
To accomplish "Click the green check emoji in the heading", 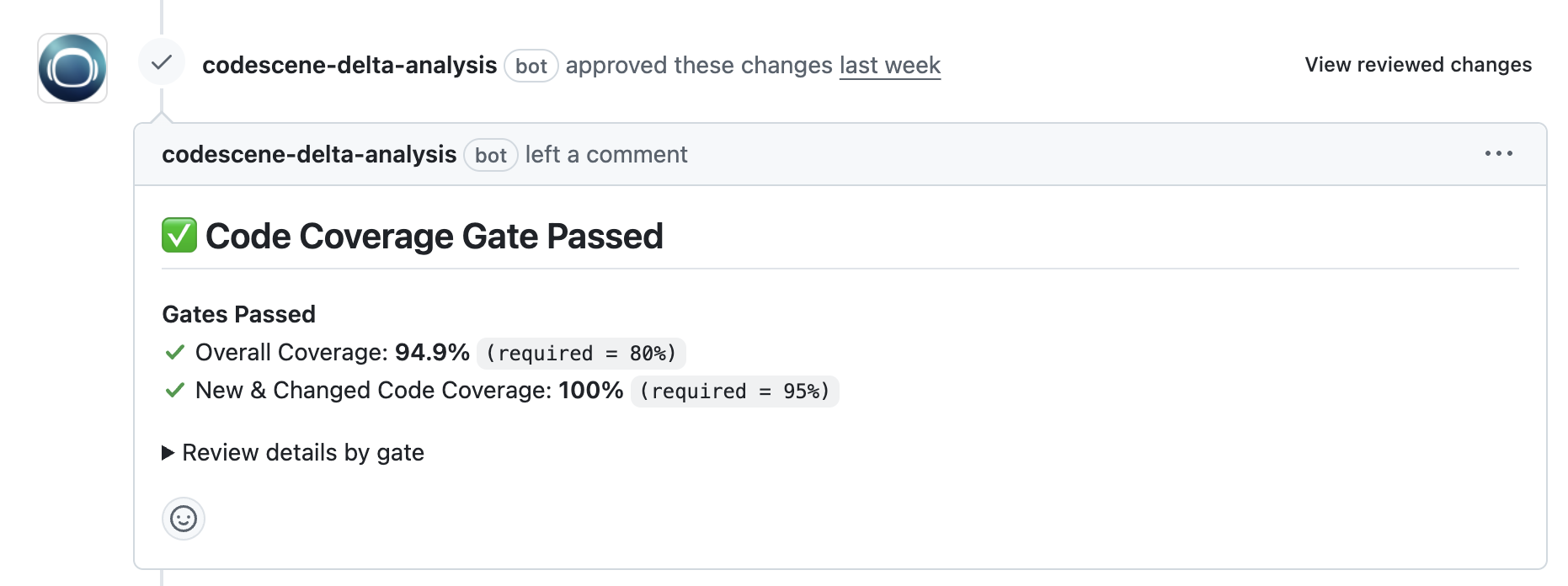I will (179, 235).
